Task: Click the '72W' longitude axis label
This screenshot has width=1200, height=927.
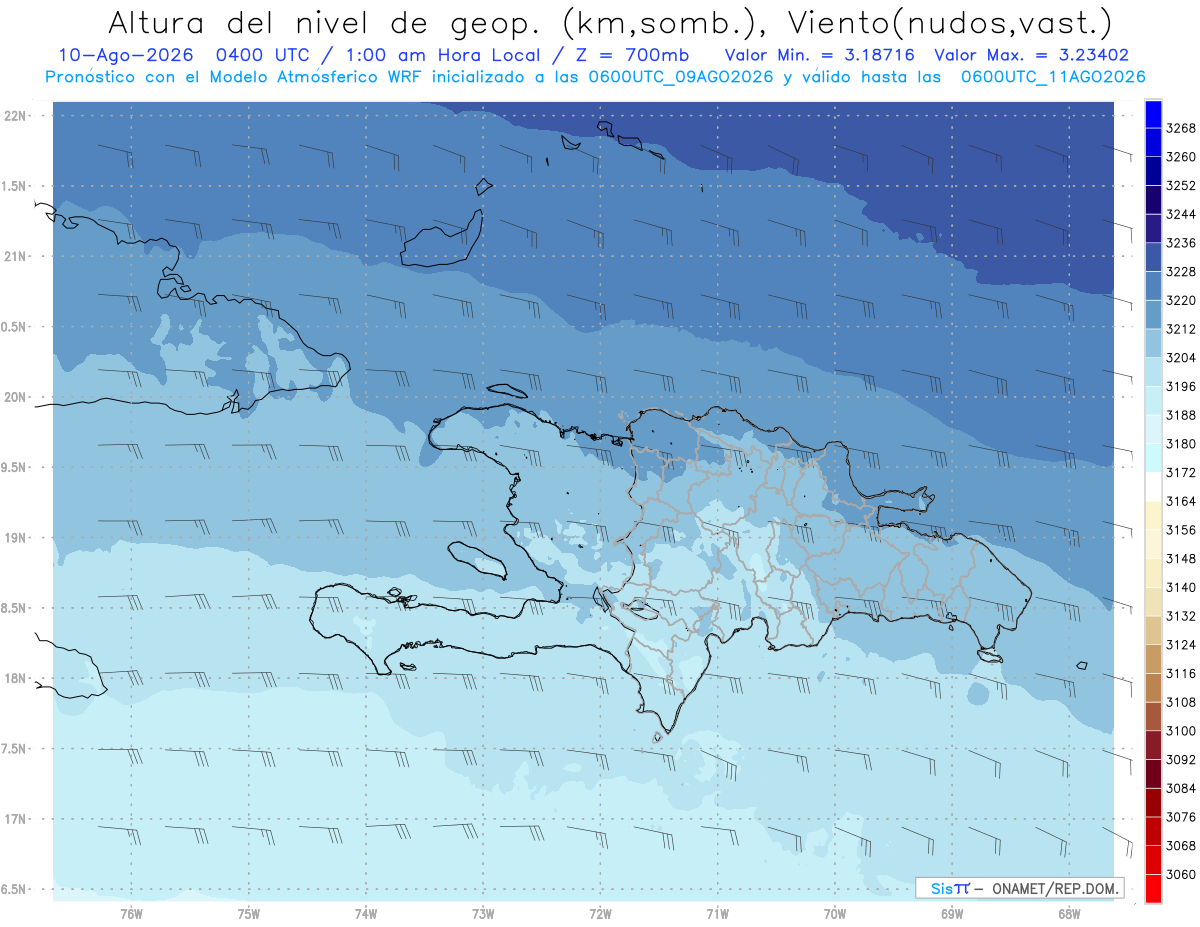Action: [x=600, y=913]
